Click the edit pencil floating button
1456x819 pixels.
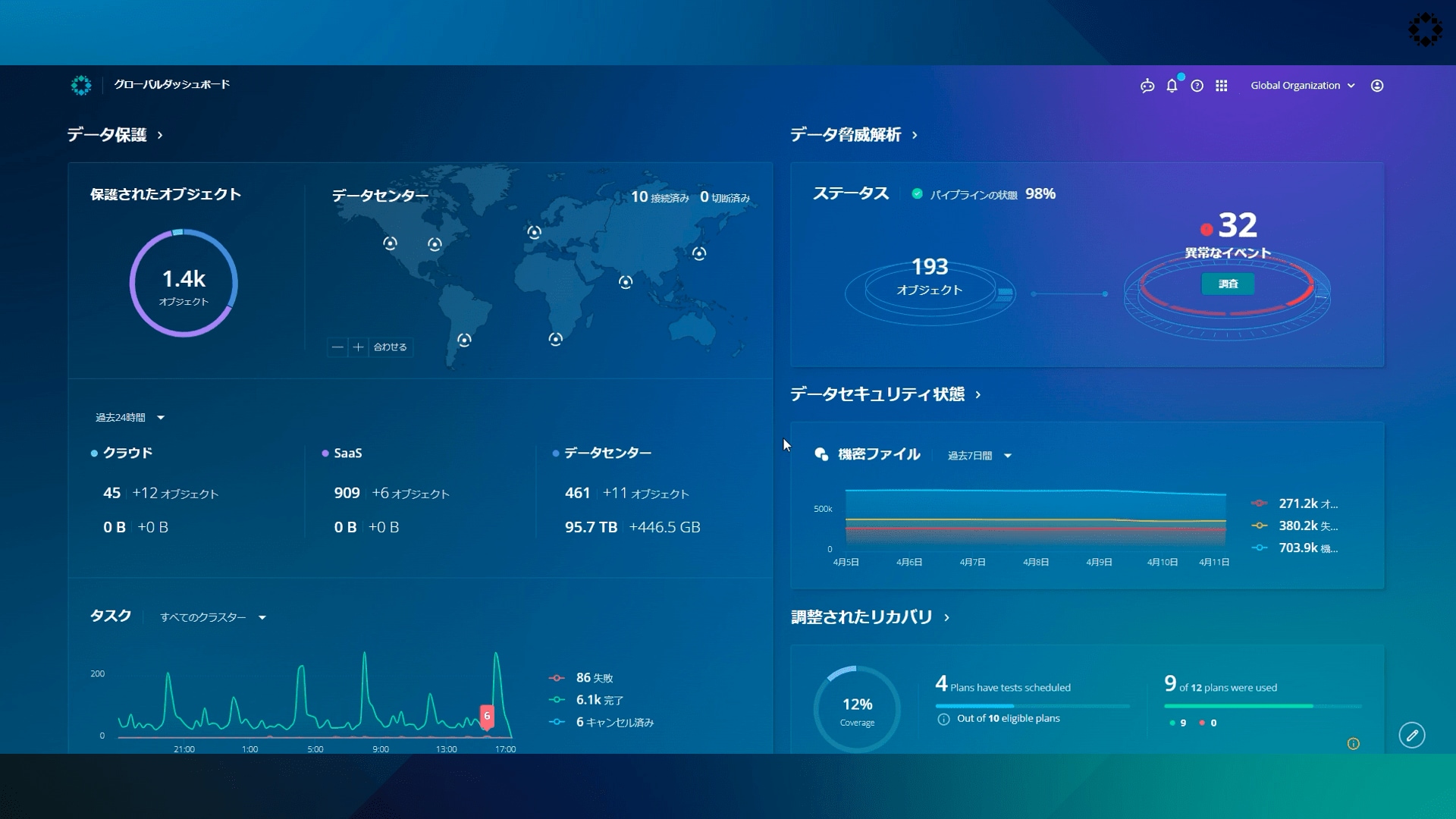[1411, 735]
